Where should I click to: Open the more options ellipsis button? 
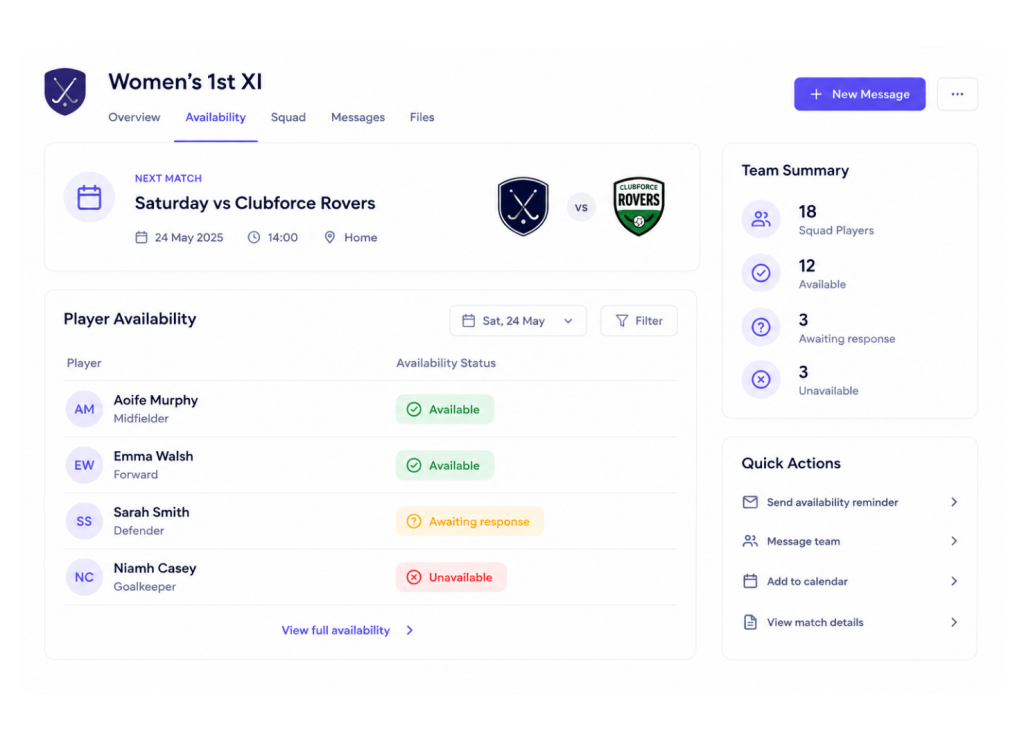(957, 94)
